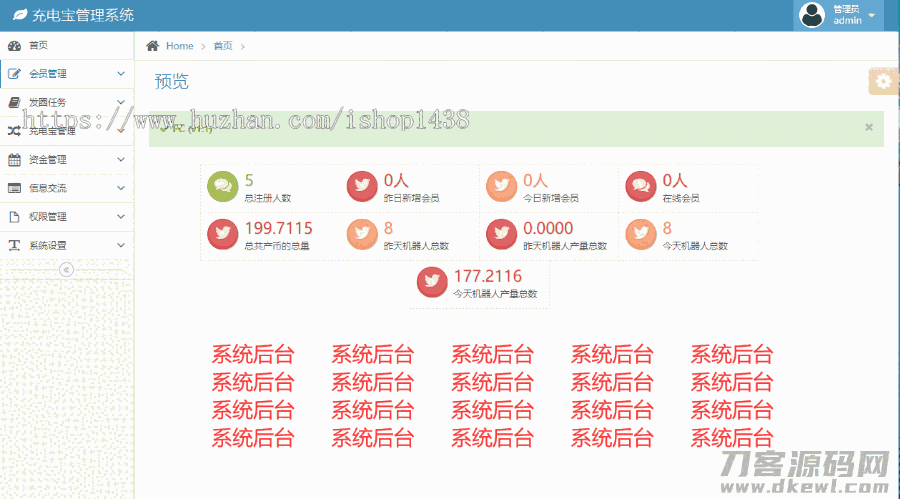Screen dimensions: 900x499
Task: Click the 在线会员 label text
Action: [681, 198]
